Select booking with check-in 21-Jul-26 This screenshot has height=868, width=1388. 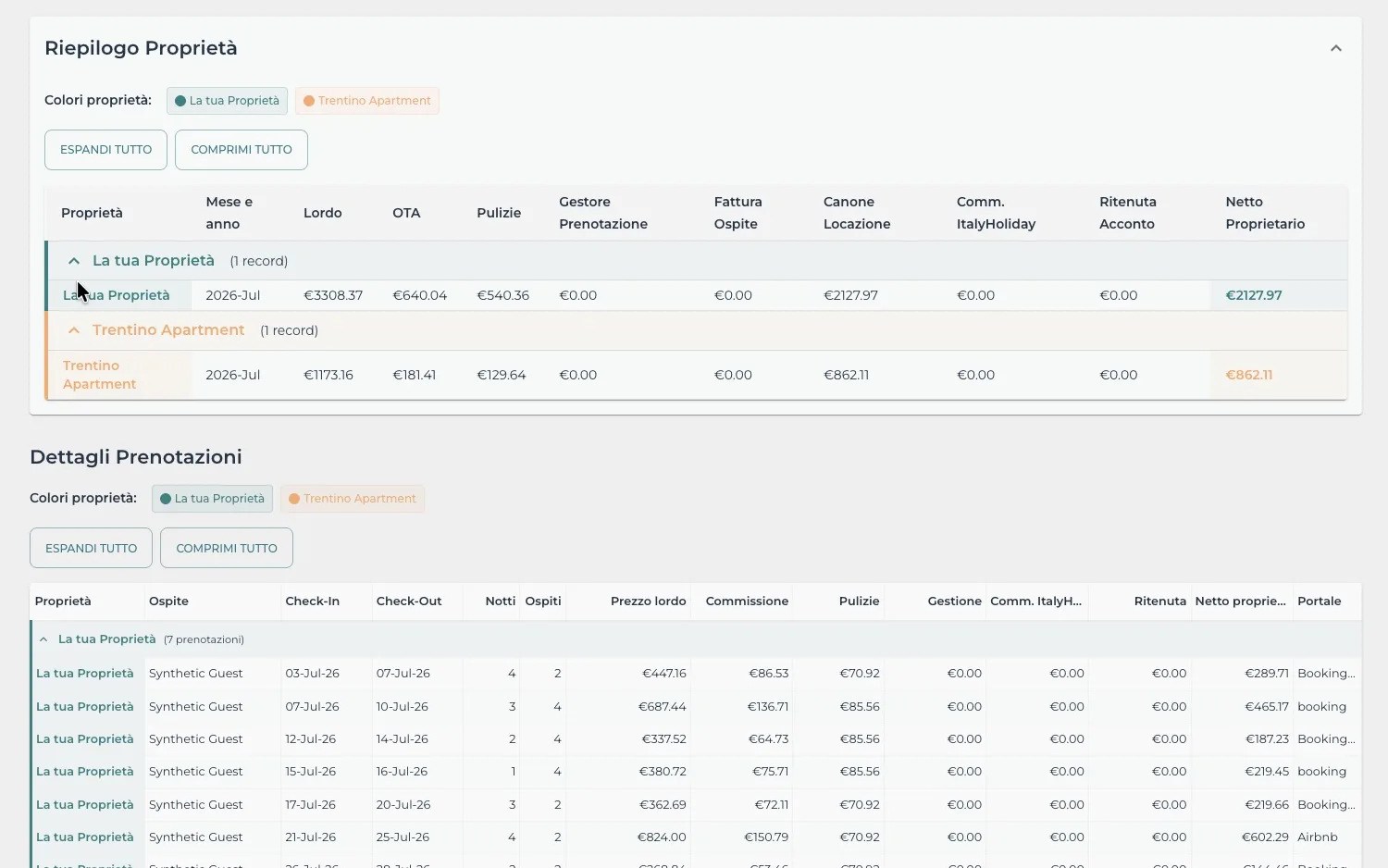tap(311, 837)
